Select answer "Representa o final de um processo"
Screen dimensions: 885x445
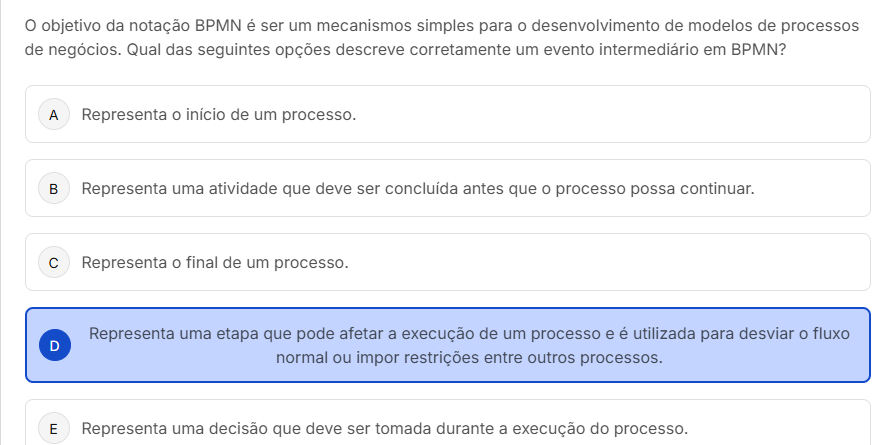(x=214, y=263)
